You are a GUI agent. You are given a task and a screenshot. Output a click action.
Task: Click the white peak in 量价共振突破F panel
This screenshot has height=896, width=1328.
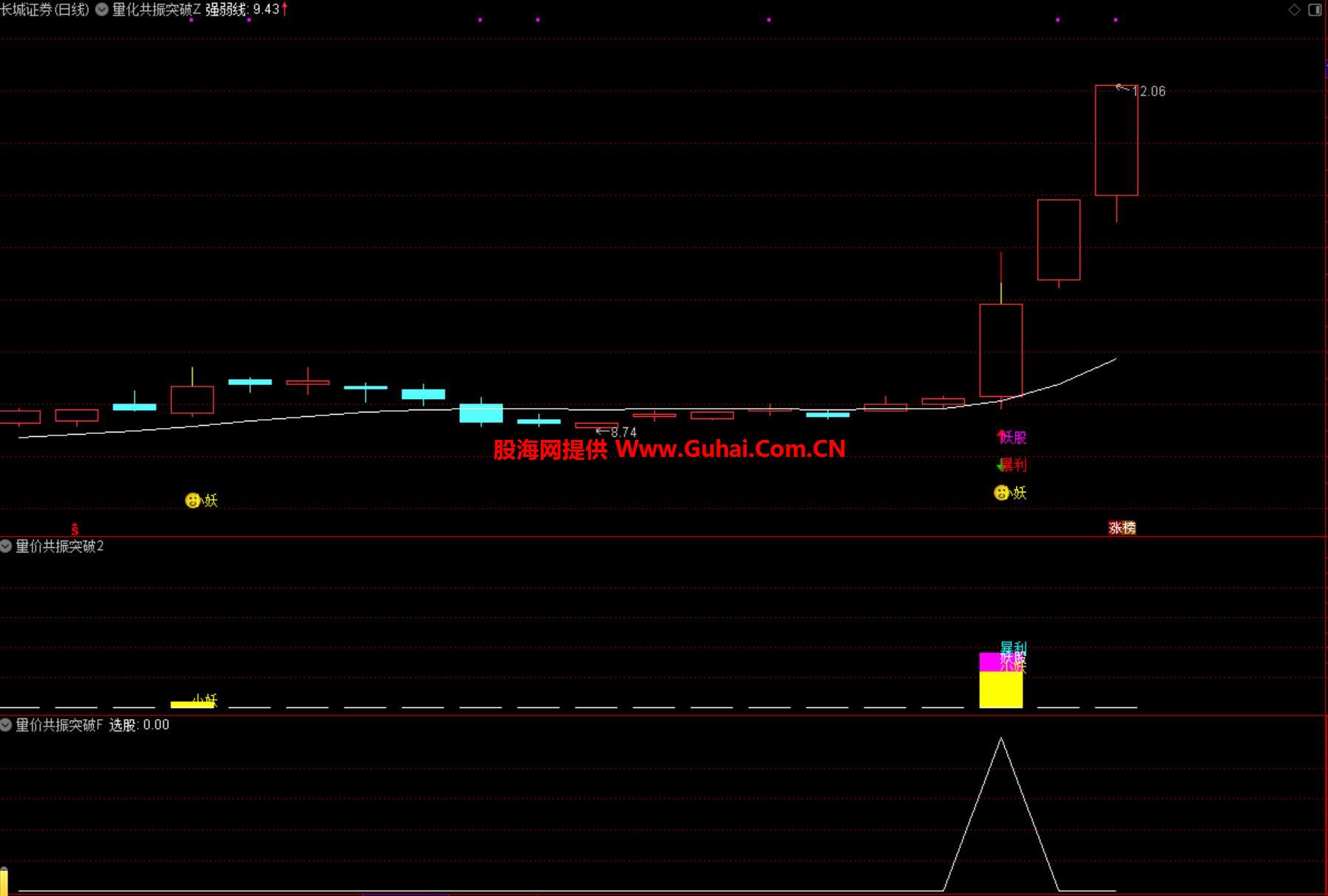point(1001,739)
